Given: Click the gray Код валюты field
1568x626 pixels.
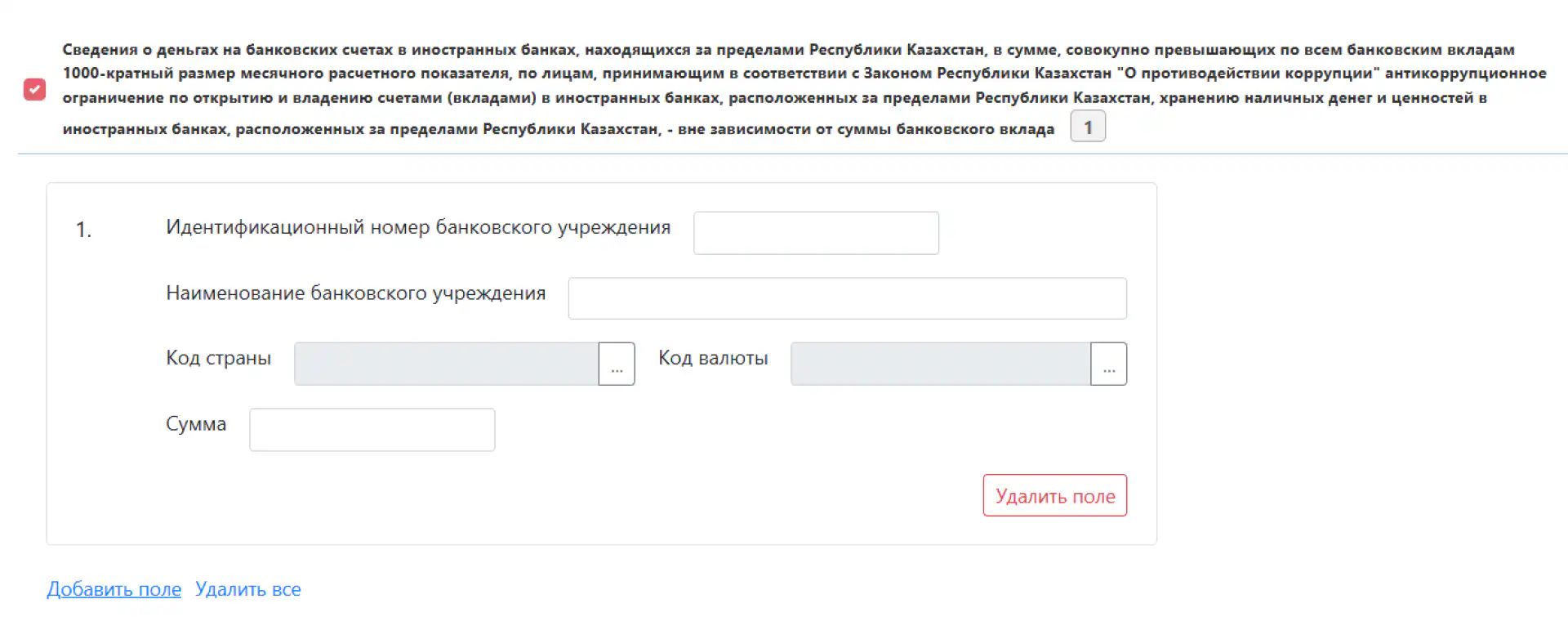Looking at the screenshot, I should 941,364.
